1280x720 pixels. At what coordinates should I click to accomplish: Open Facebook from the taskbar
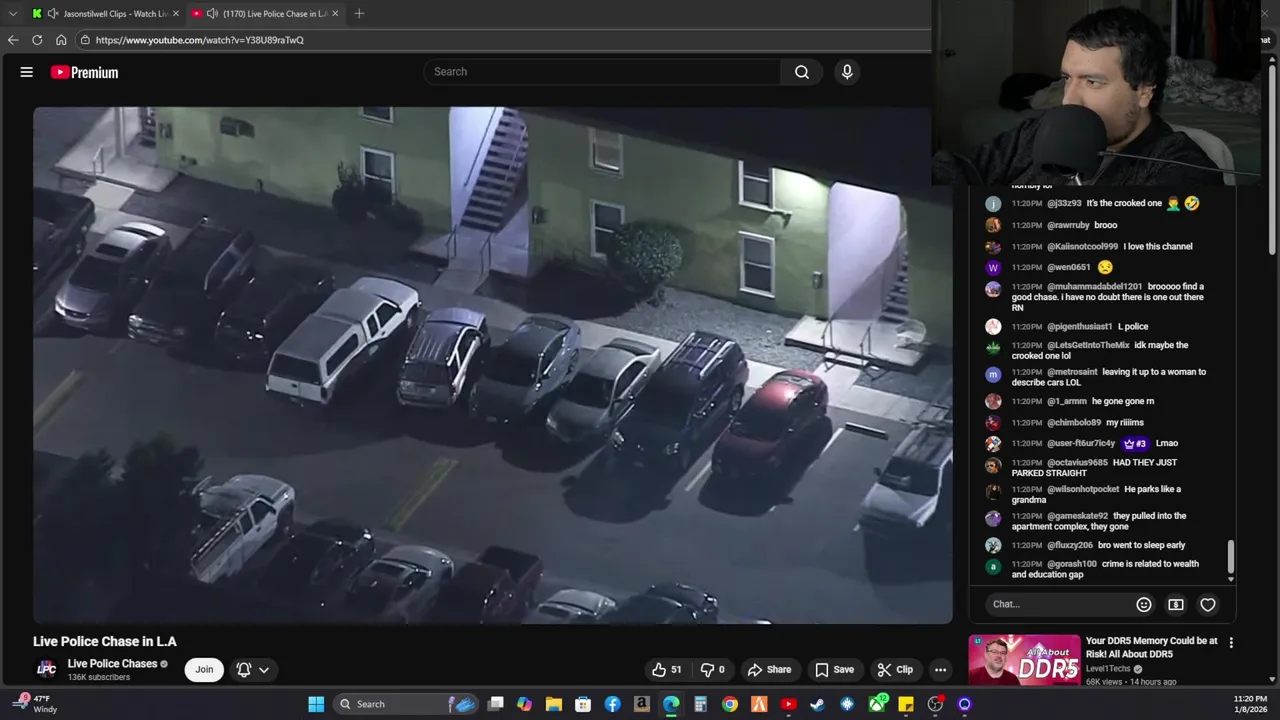[613, 704]
